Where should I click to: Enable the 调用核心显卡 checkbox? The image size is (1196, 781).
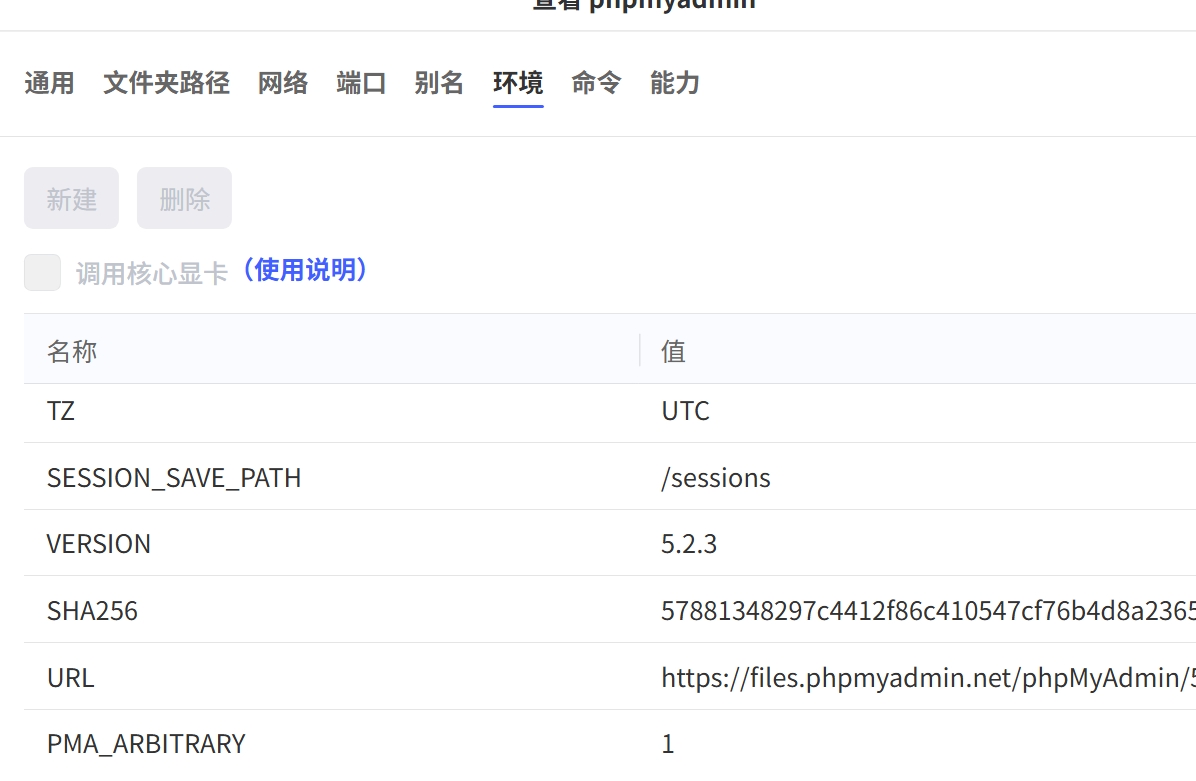(x=42, y=271)
